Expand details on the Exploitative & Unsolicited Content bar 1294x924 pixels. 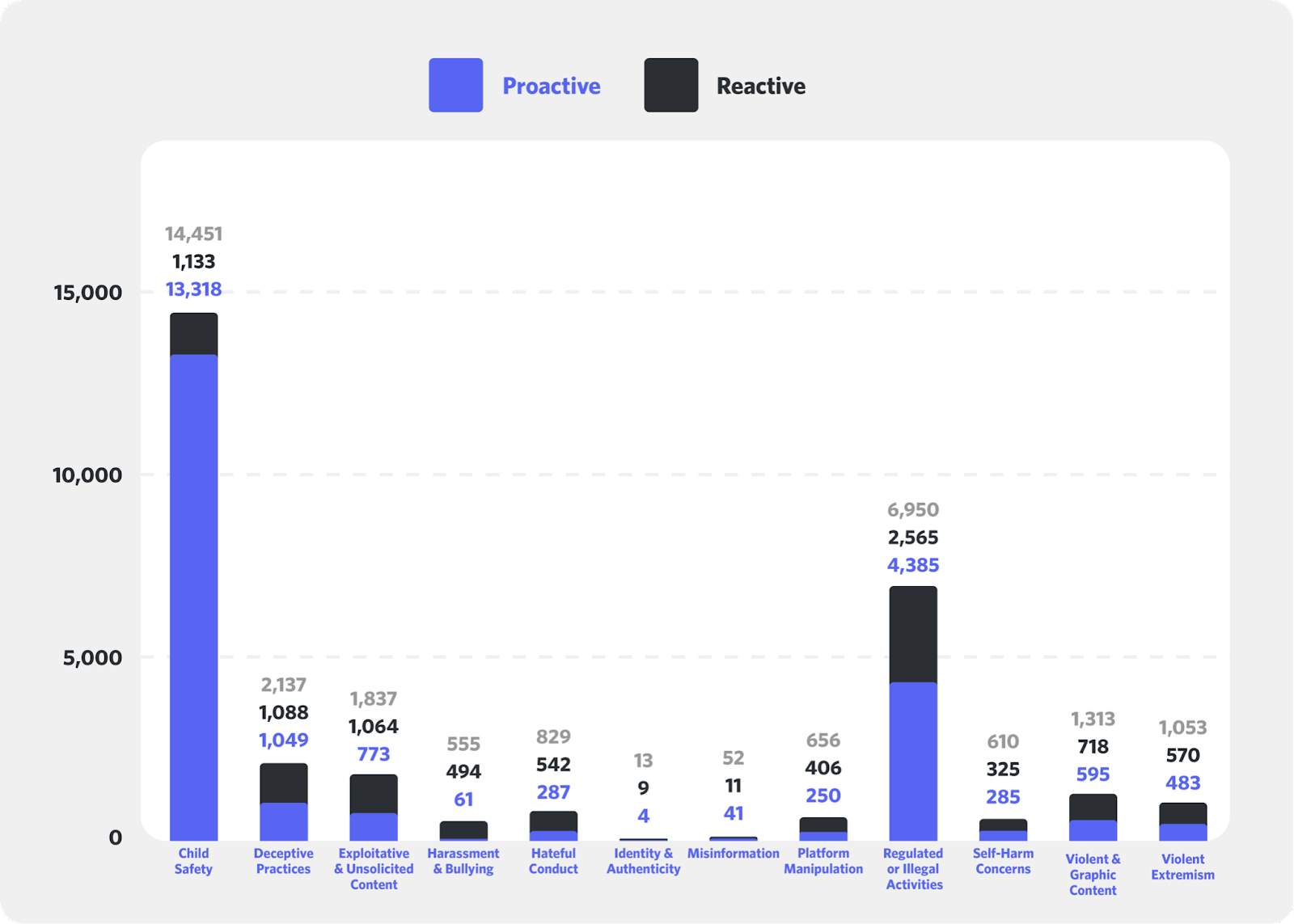[x=373, y=808]
